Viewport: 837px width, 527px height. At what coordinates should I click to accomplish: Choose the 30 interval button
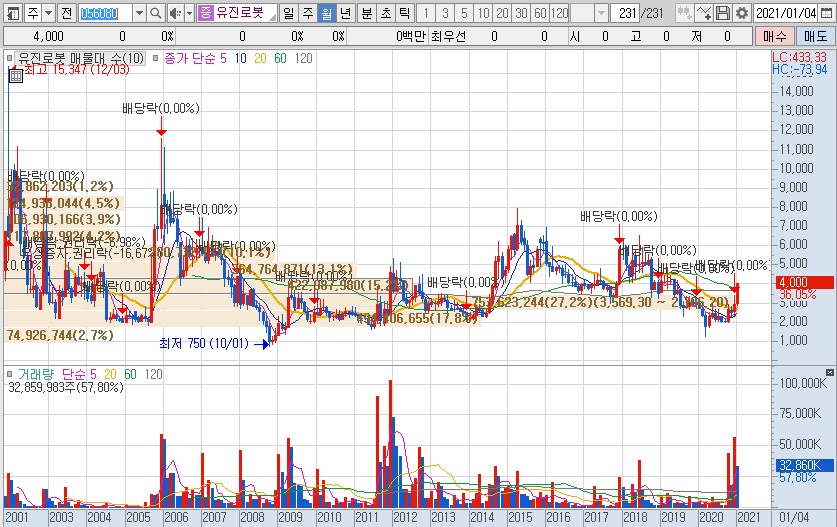pyautogui.click(x=522, y=13)
